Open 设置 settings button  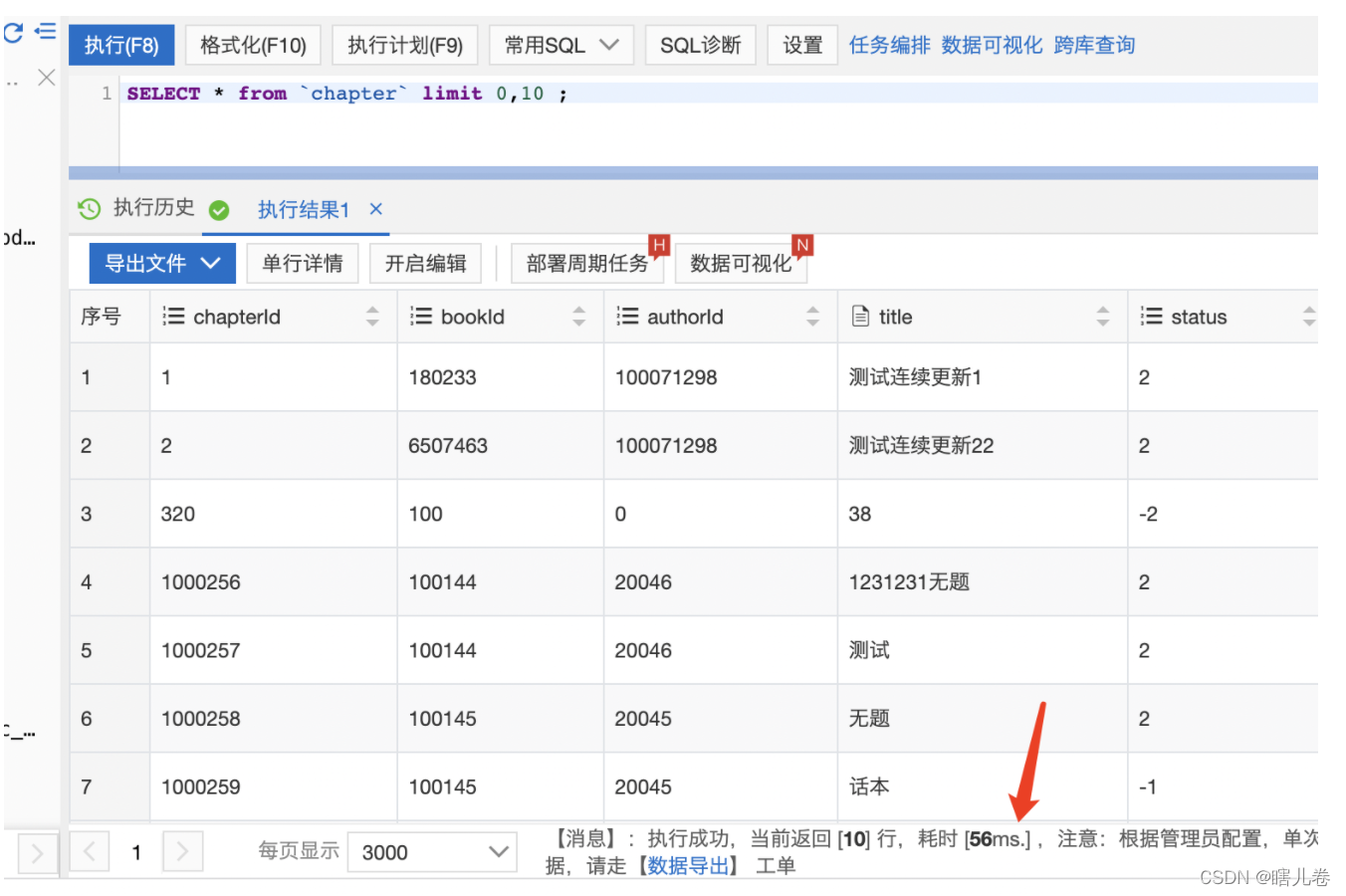802,46
